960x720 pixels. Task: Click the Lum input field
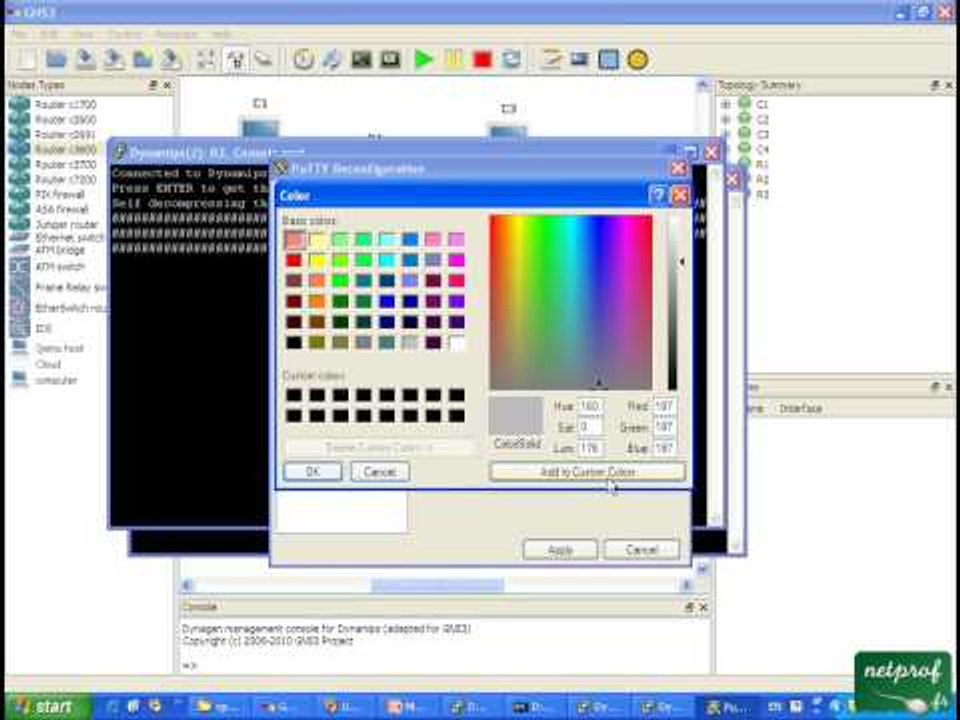point(590,448)
